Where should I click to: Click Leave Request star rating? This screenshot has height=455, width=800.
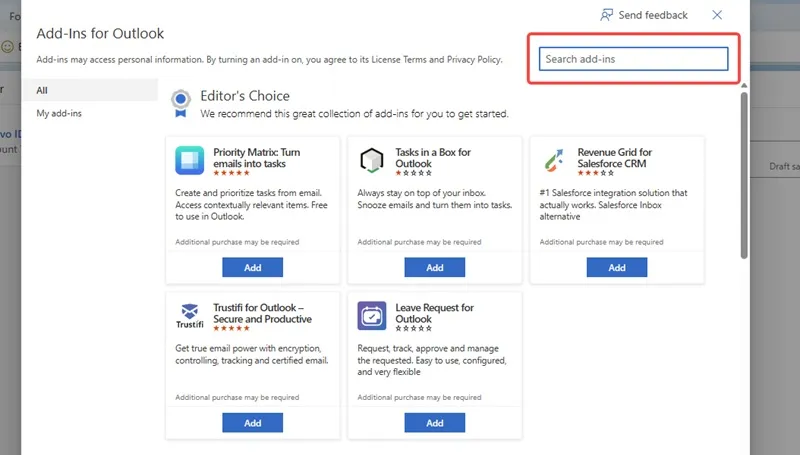point(413,328)
